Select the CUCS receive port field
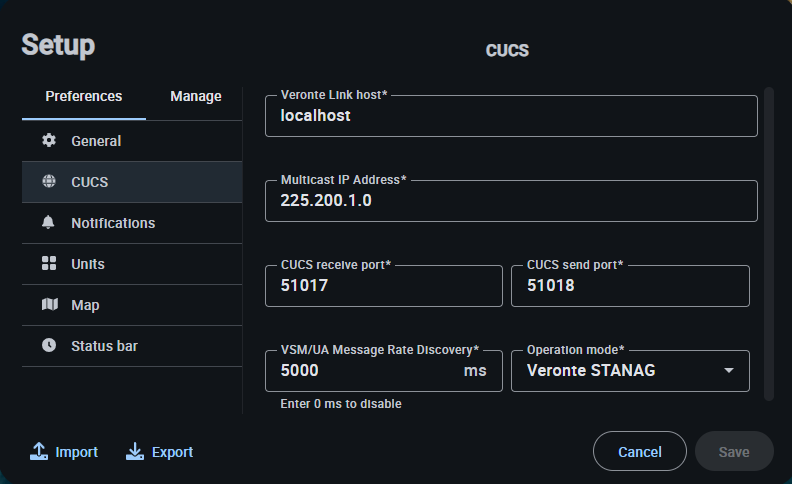The width and height of the screenshot is (792, 484). (x=384, y=286)
